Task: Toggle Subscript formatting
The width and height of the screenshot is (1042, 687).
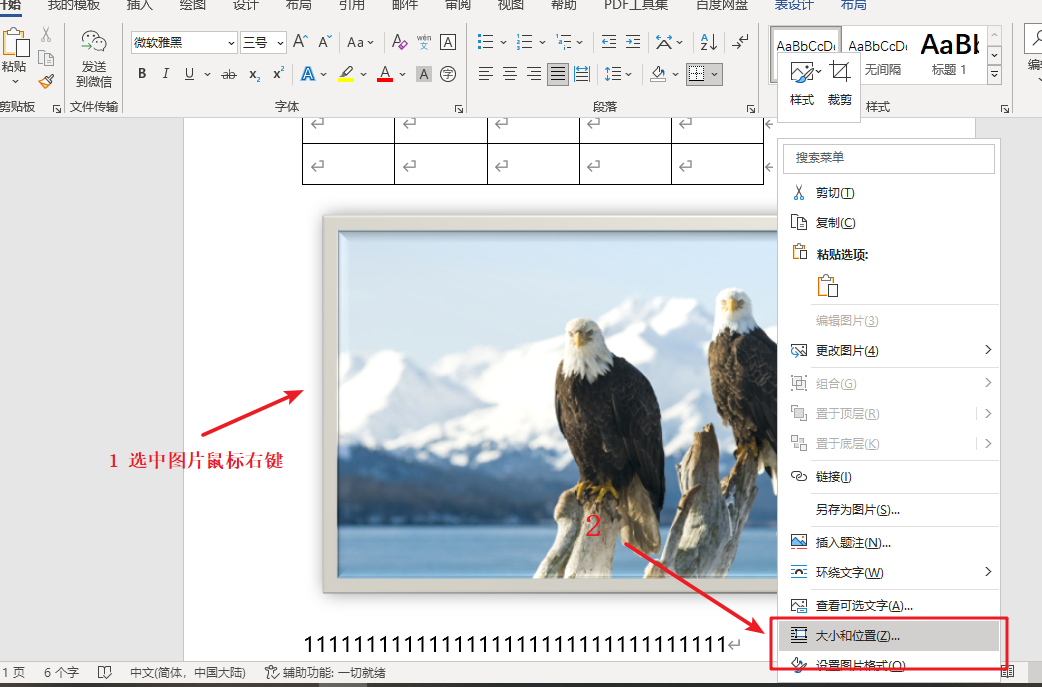Action: [x=255, y=74]
